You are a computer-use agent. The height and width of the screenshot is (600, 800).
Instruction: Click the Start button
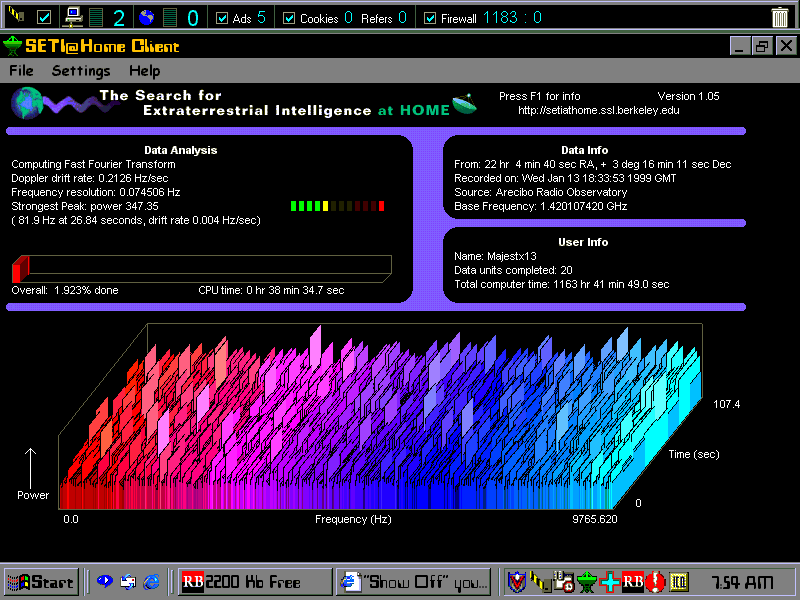point(42,582)
